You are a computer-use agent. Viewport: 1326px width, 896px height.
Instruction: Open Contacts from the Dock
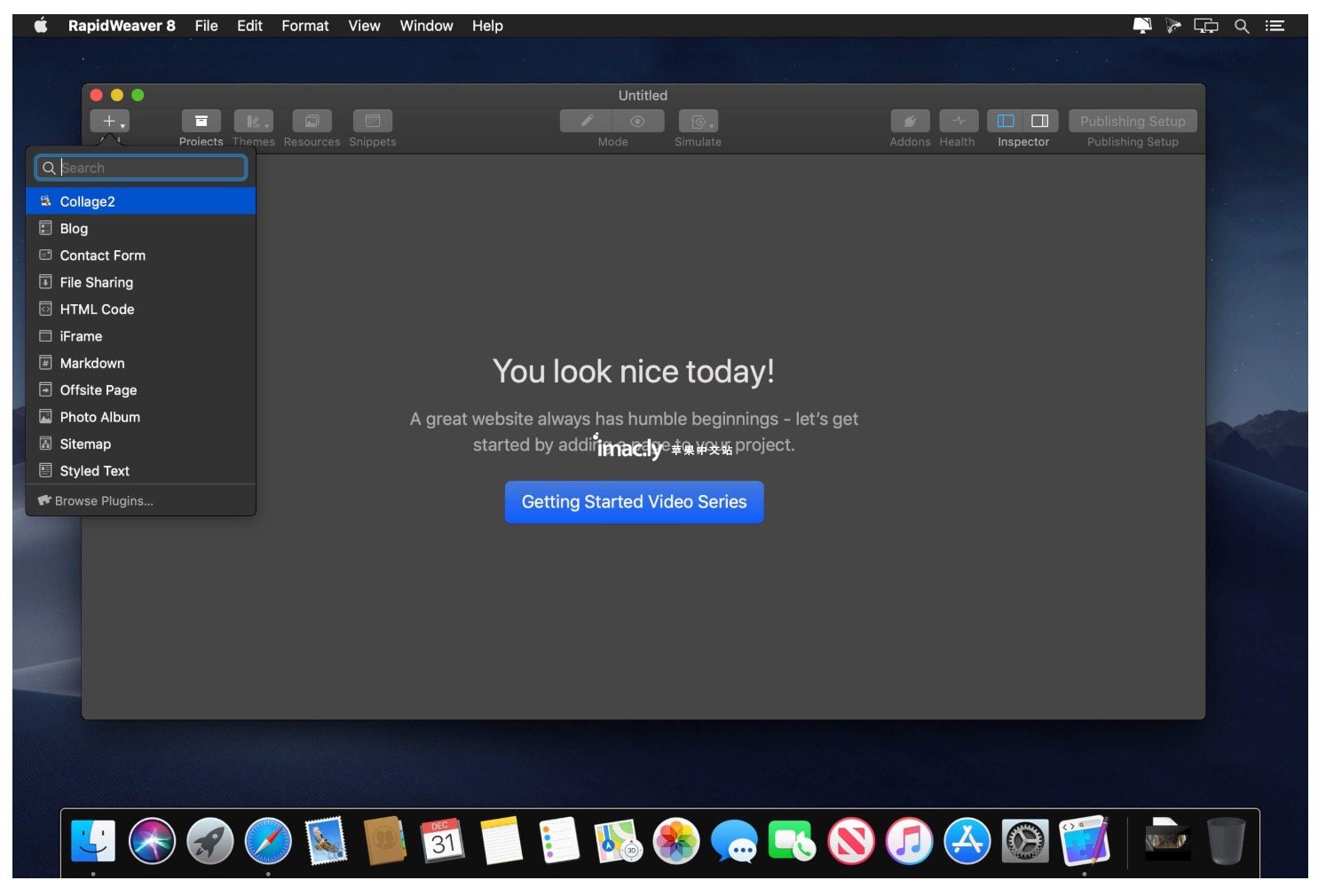pos(384,841)
